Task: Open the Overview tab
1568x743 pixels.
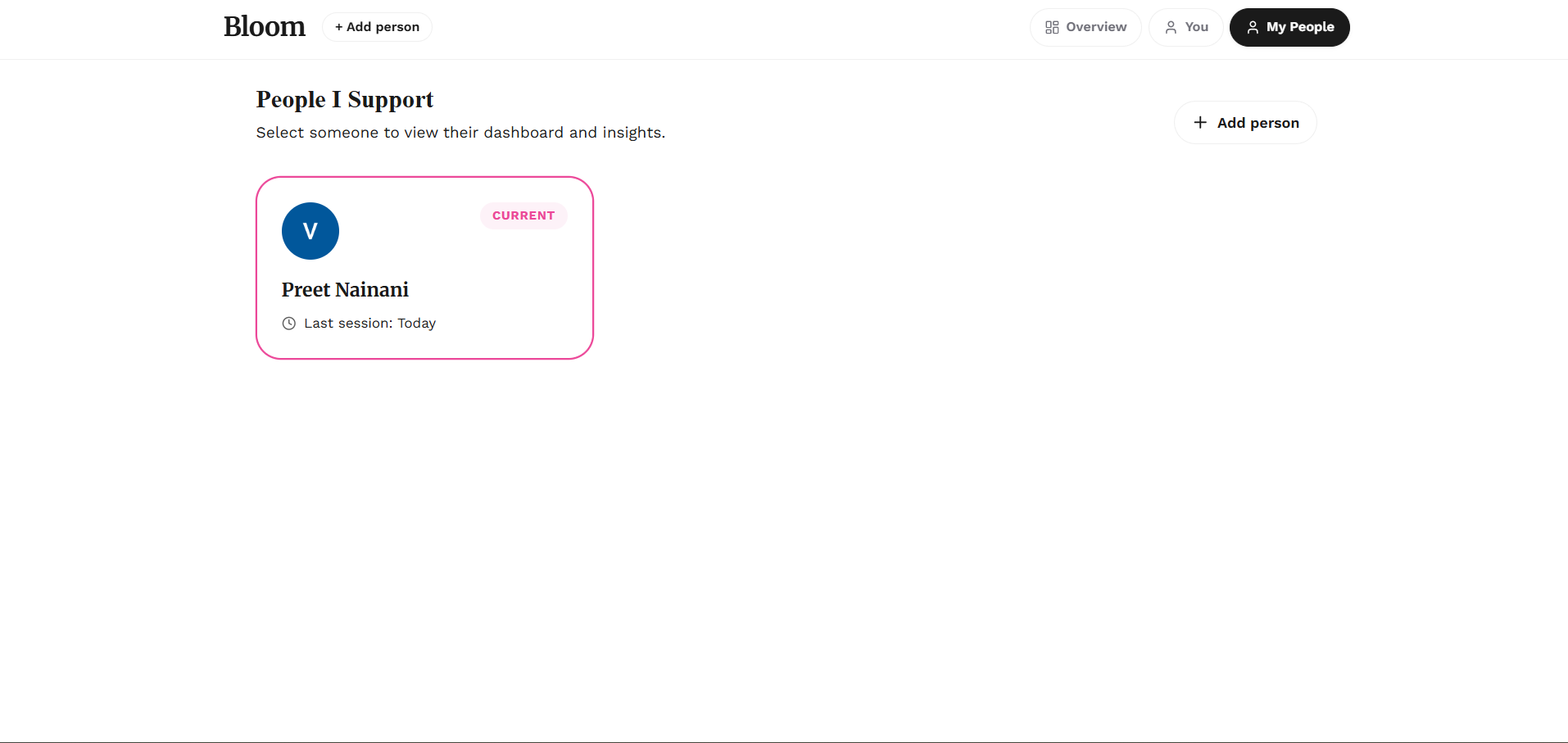Action: 1085,27
